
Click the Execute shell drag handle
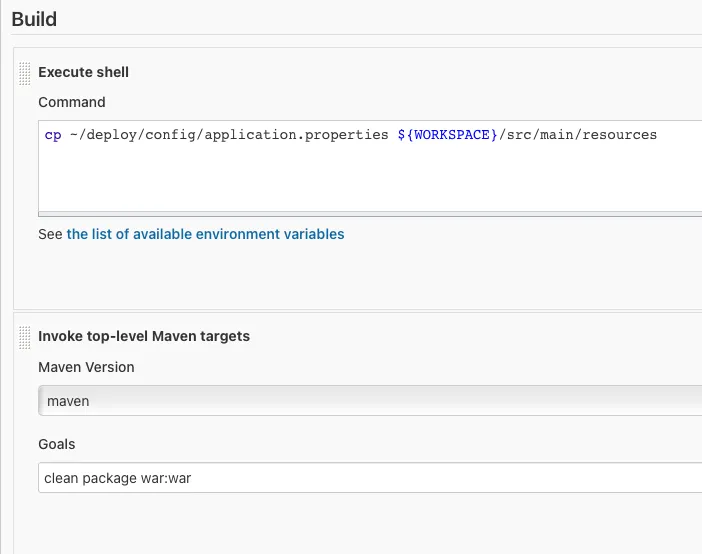pyautogui.click(x=25, y=73)
